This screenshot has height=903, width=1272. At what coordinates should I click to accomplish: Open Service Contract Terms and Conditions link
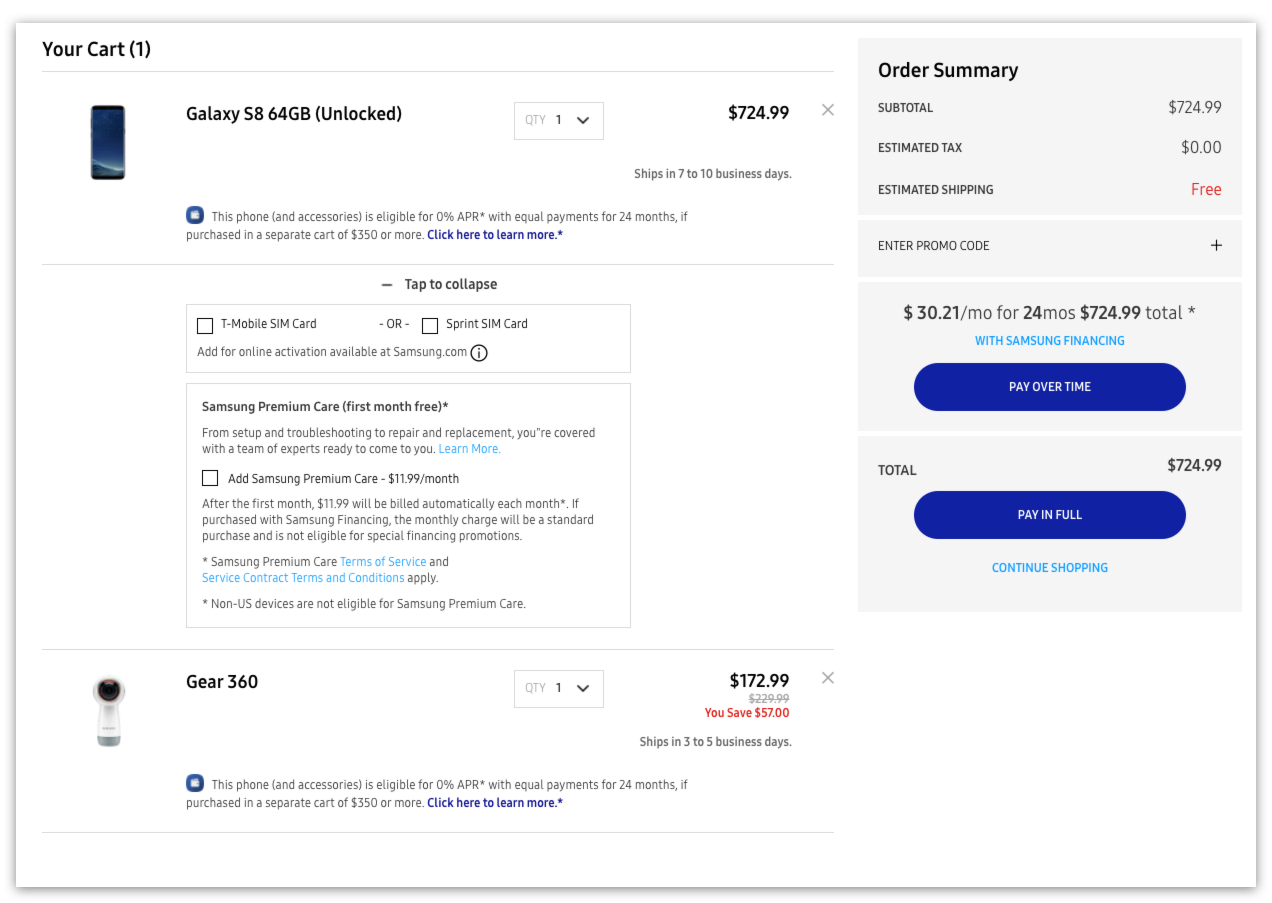[x=303, y=578]
